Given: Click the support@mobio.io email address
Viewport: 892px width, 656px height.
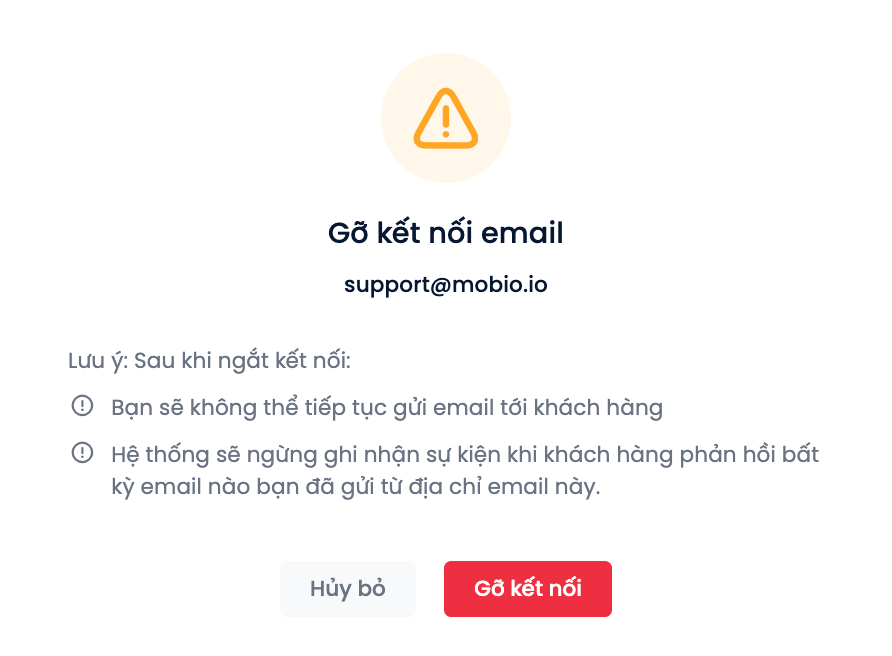Looking at the screenshot, I should coord(445,284).
